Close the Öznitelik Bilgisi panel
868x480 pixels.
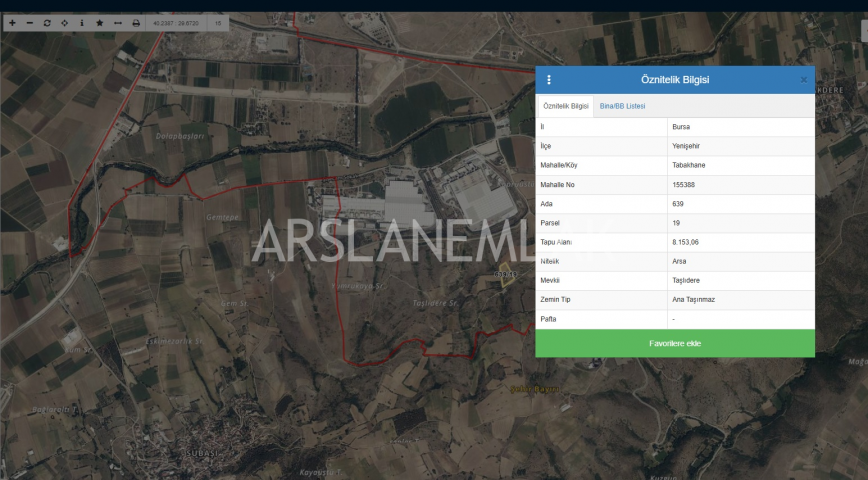point(803,80)
